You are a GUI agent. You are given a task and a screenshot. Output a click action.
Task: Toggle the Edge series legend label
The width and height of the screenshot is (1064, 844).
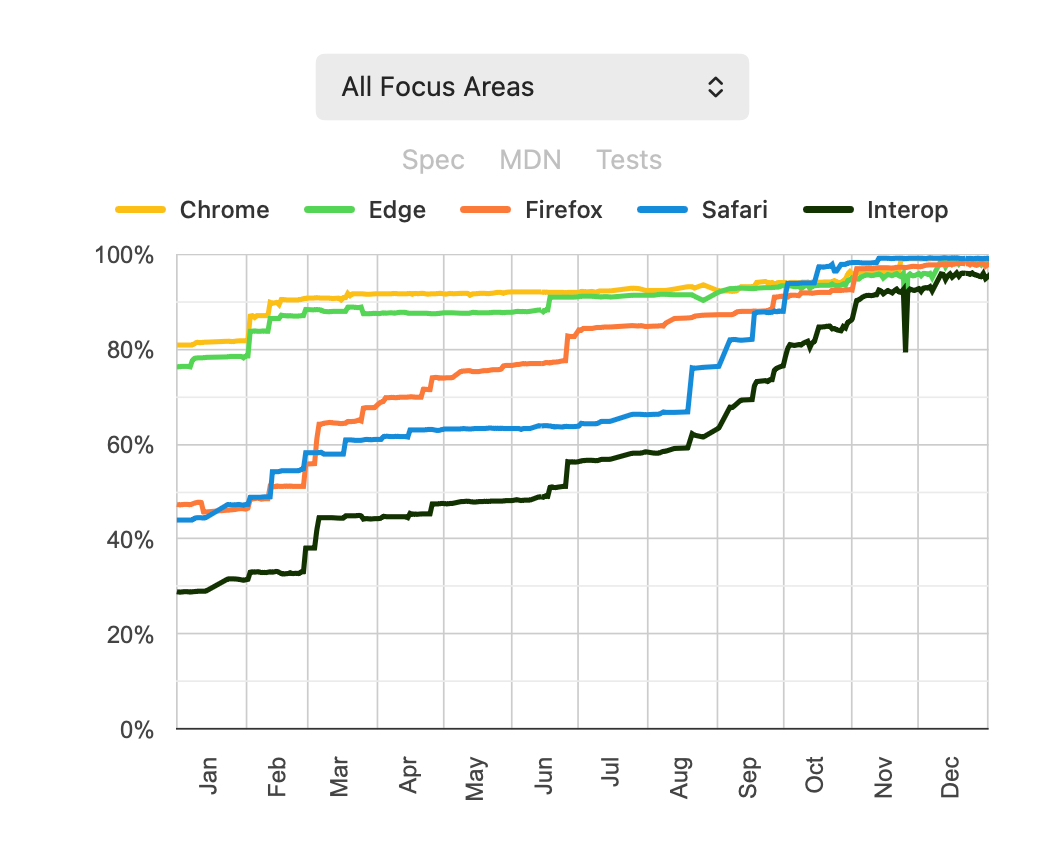click(x=397, y=210)
